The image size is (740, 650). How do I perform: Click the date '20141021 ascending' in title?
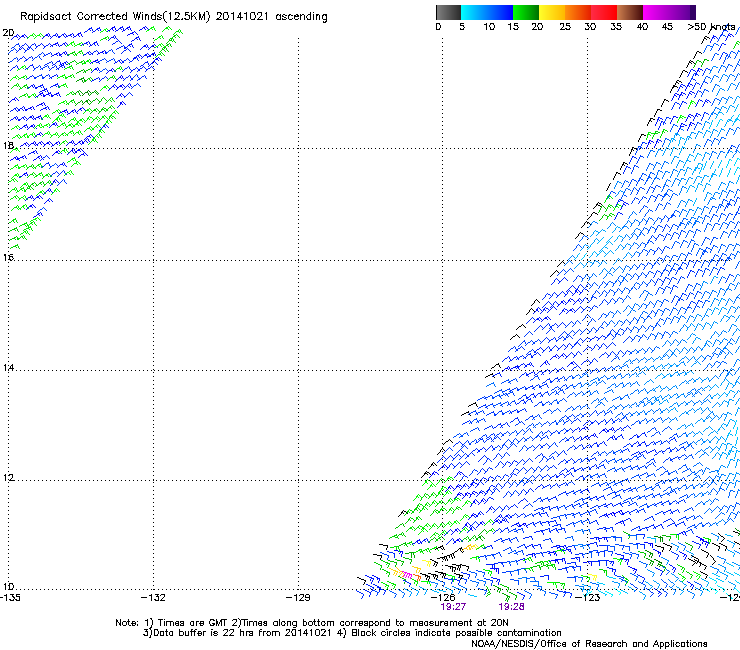pyautogui.click(x=271, y=17)
